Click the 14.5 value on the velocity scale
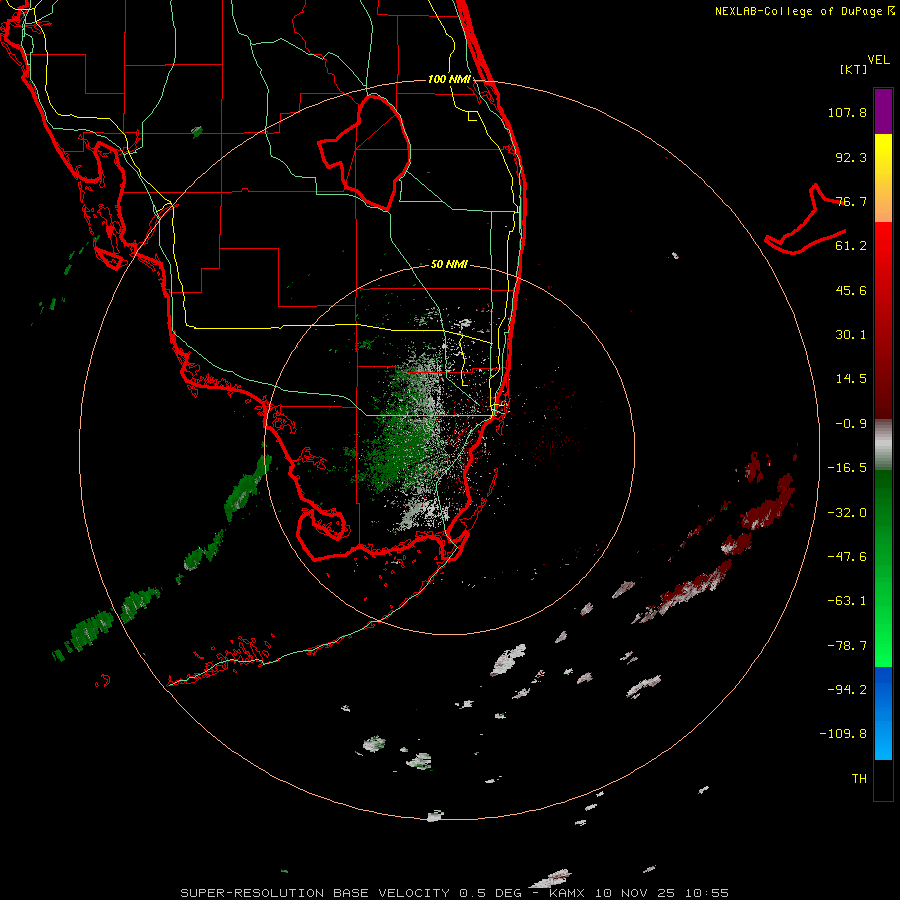900x900 pixels. [x=851, y=379]
